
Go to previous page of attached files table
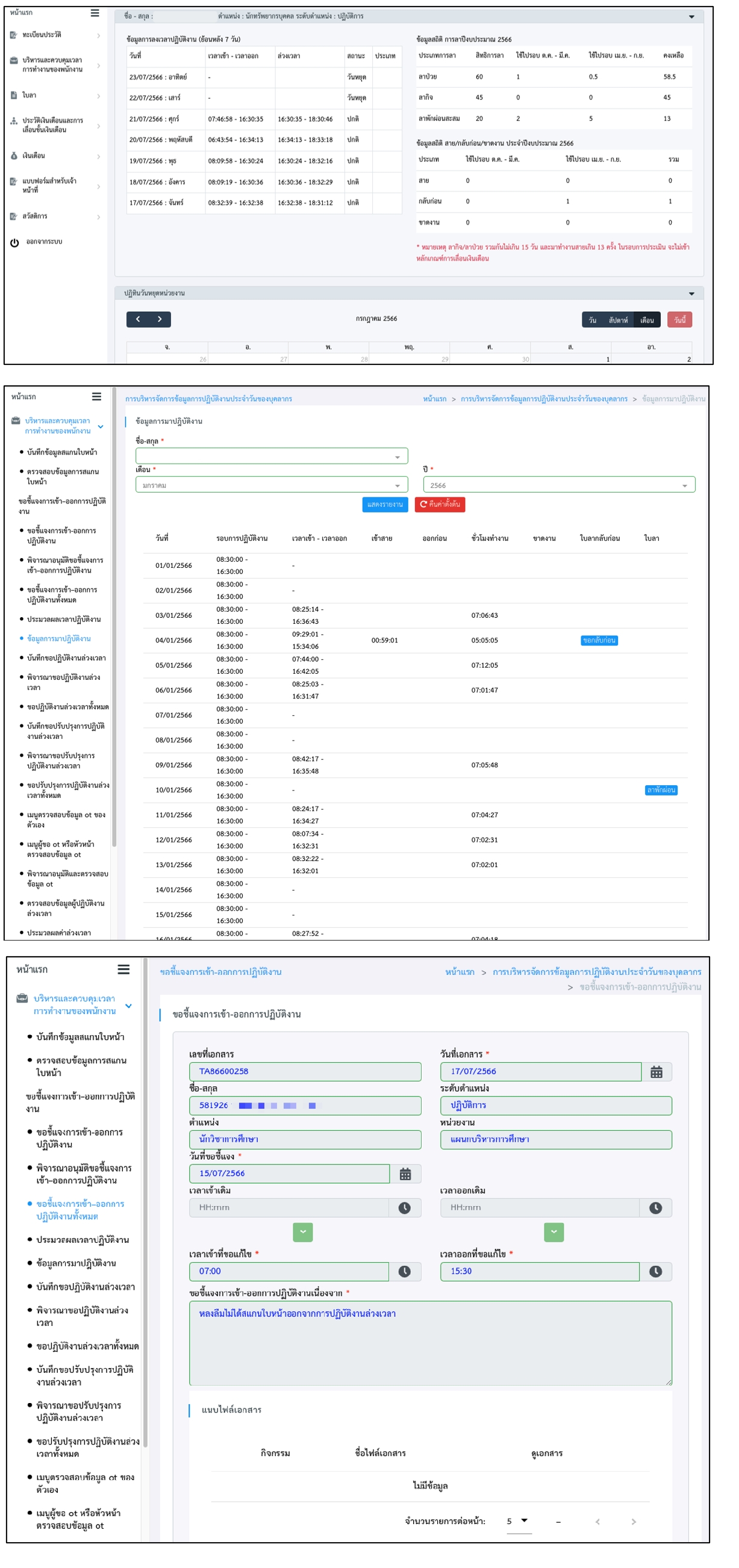coord(598,1521)
